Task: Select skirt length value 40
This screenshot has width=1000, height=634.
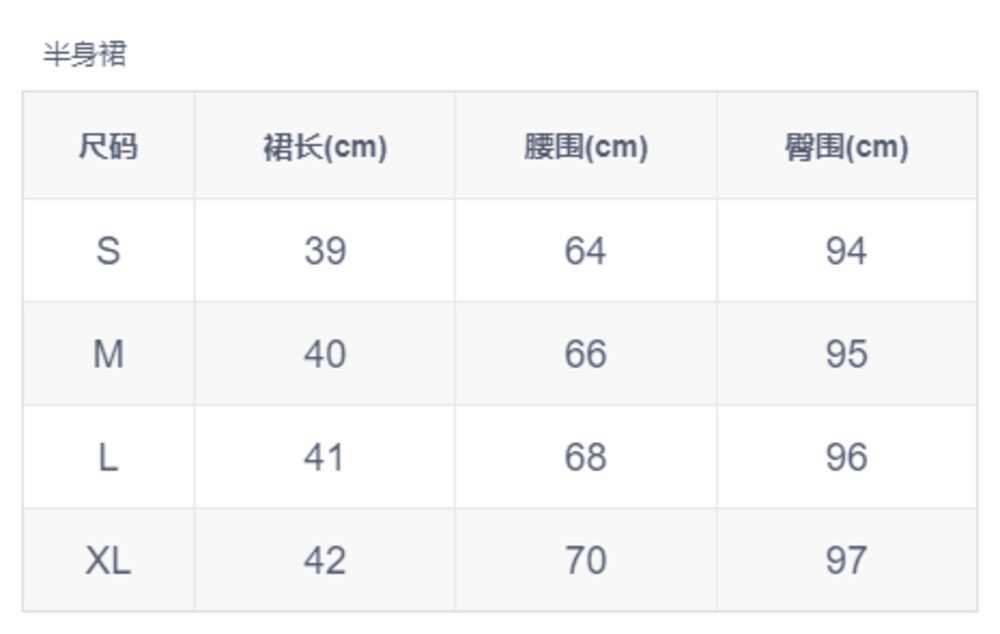Action: 325,354
